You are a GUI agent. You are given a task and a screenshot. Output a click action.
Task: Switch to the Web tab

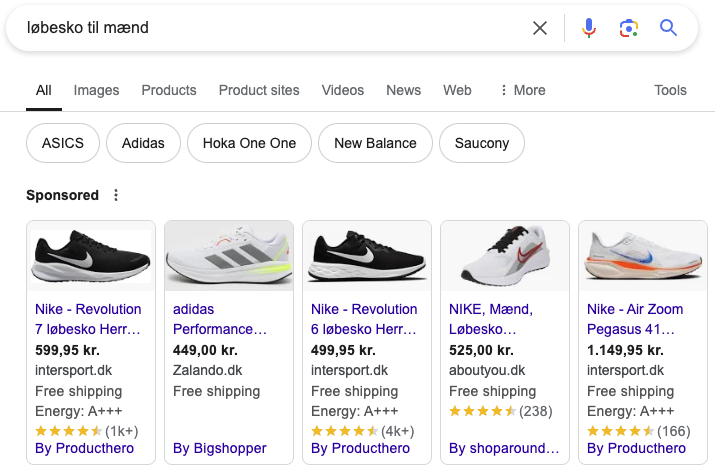point(457,90)
